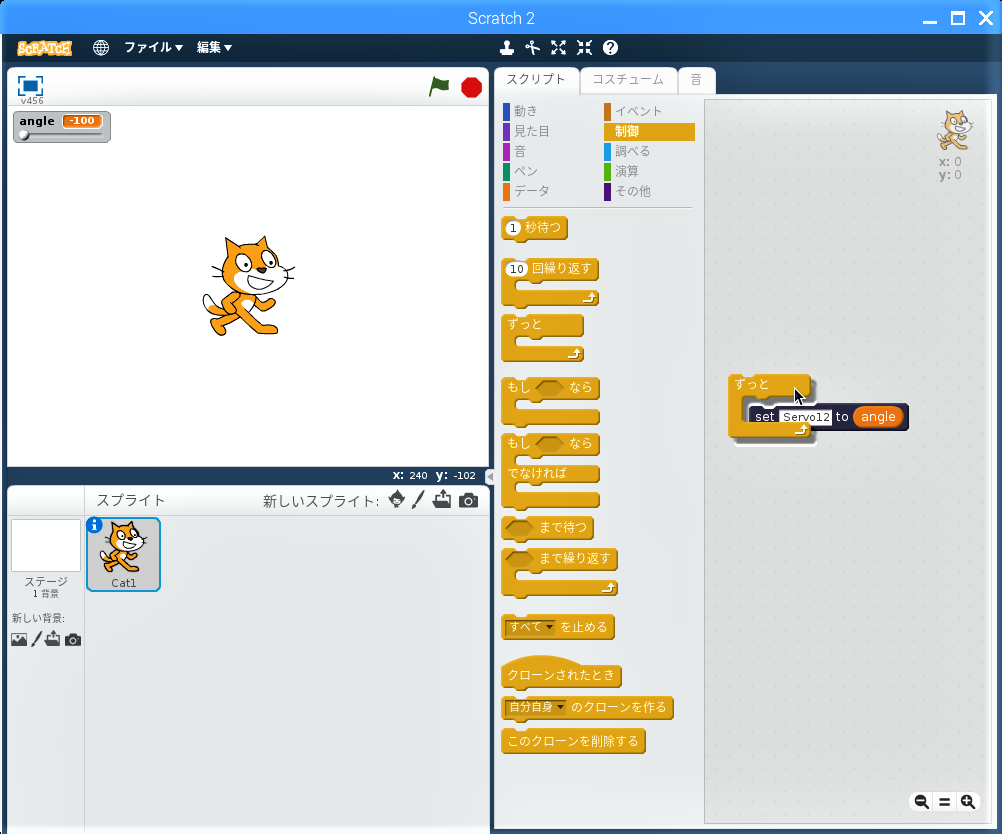Click the ずっと block in palette
Image resolution: width=1002 pixels, height=834 pixels.
point(542,325)
